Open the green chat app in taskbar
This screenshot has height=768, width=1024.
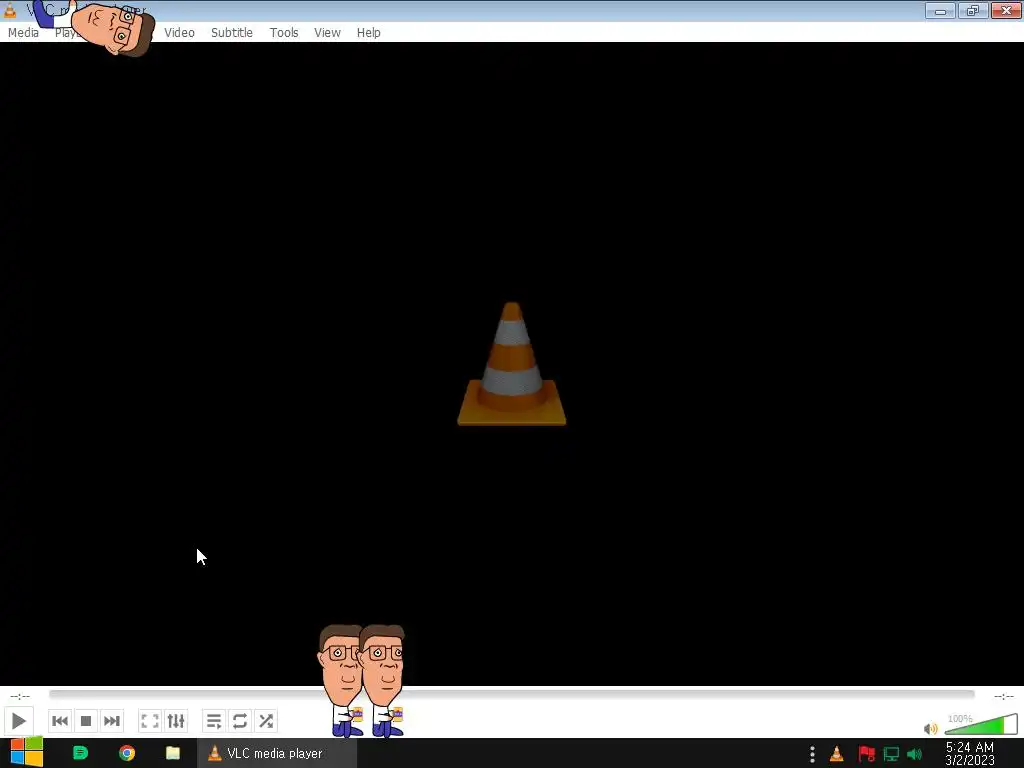click(x=80, y=753)
